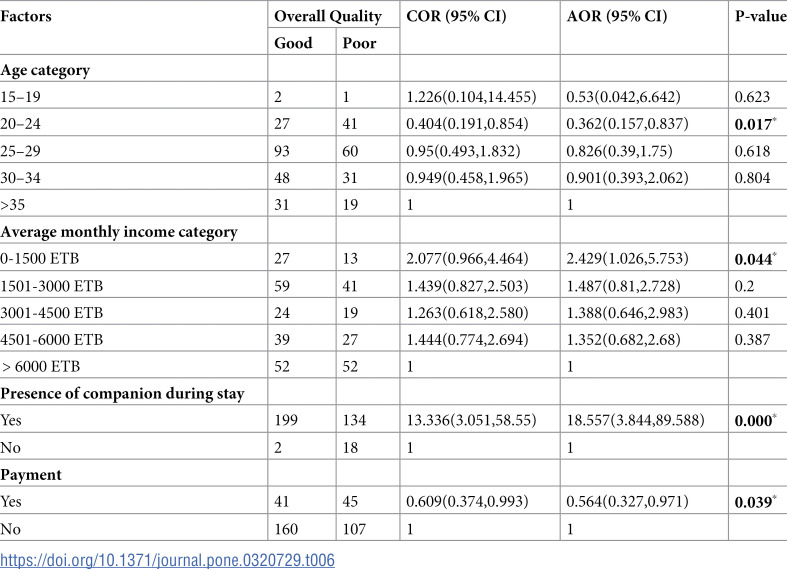
Task: Select the '>35' age row label
Action: tap(13, 205)
